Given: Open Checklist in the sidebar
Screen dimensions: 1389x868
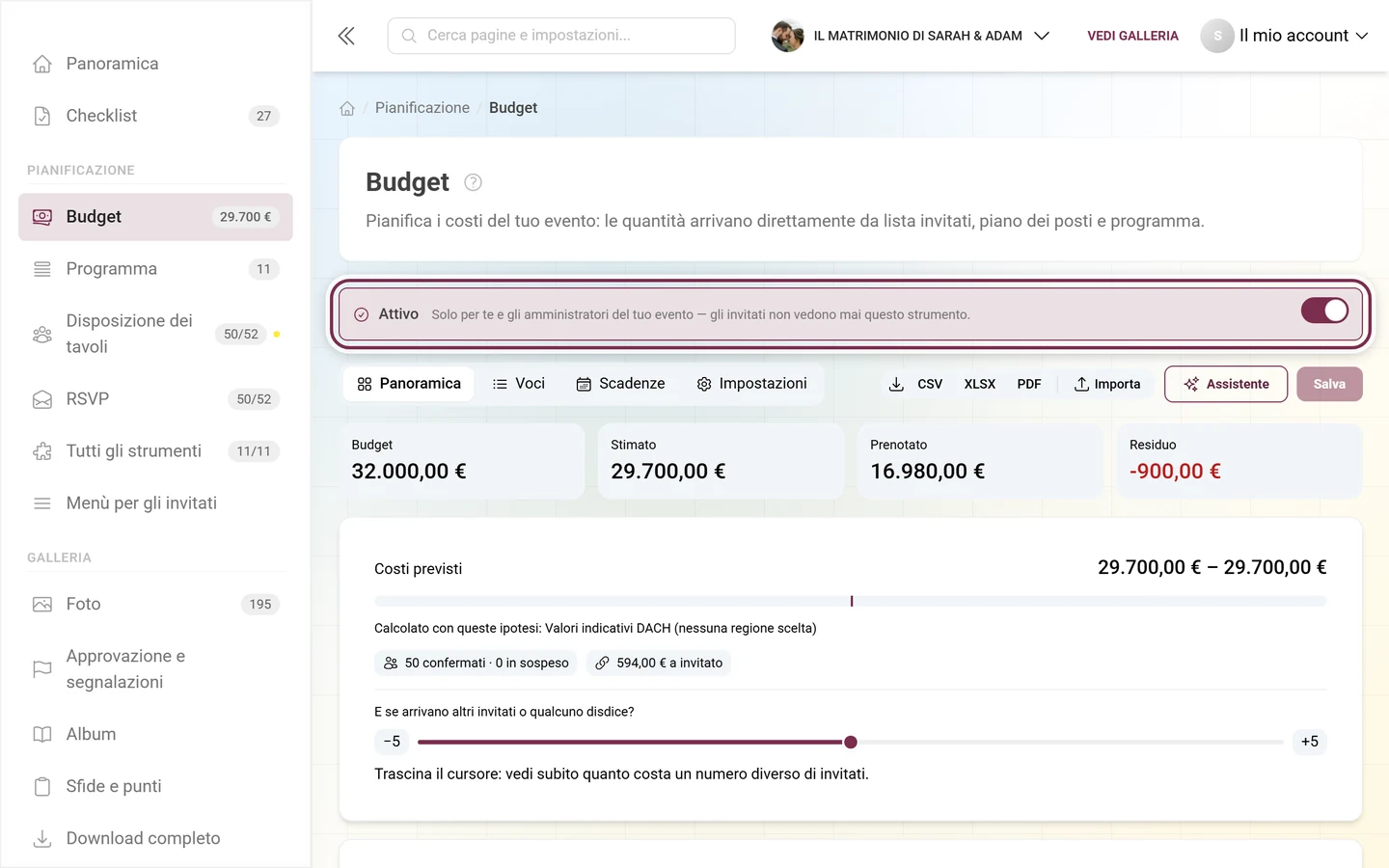Looking at the screenshot, I should (x=155, y=116).
